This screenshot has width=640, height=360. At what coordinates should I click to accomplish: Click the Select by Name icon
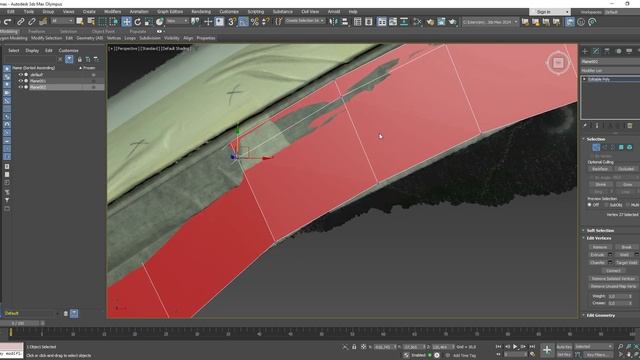pyautogui.click(x=91, y=22)
